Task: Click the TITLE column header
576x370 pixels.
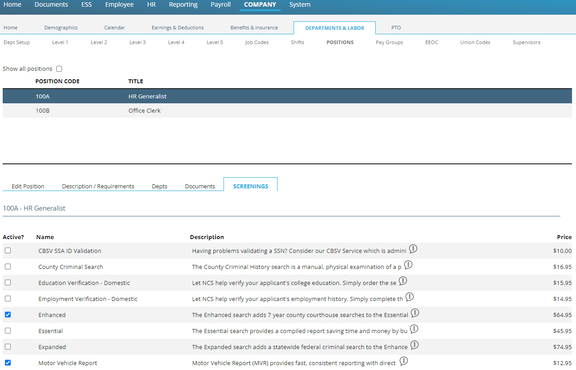Action: click(136, 81)
